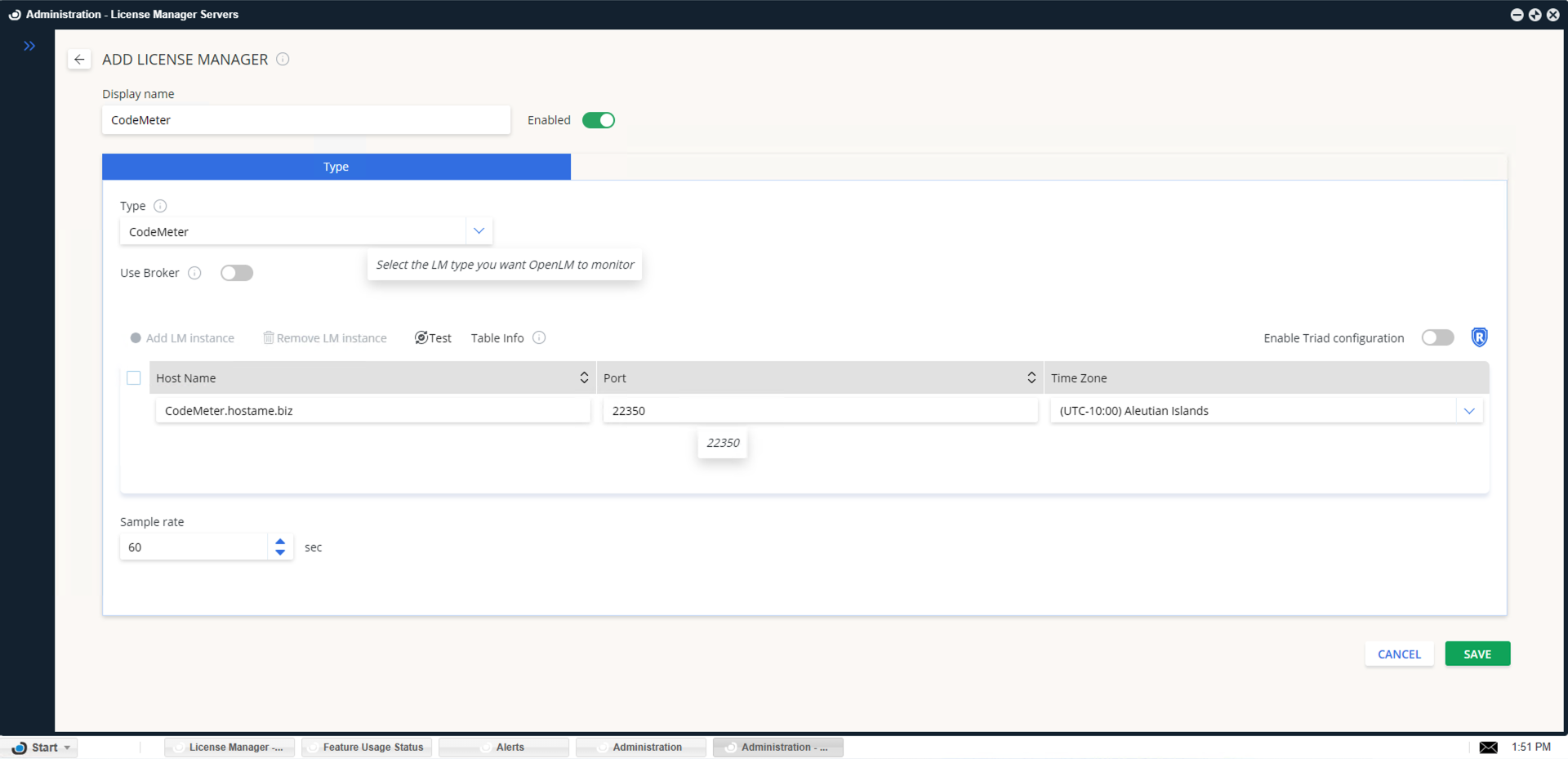Click the blue R shield icon near Triad toggle
The height and width of the screenshot is (759, 1568).
[x=1478, y=337]
